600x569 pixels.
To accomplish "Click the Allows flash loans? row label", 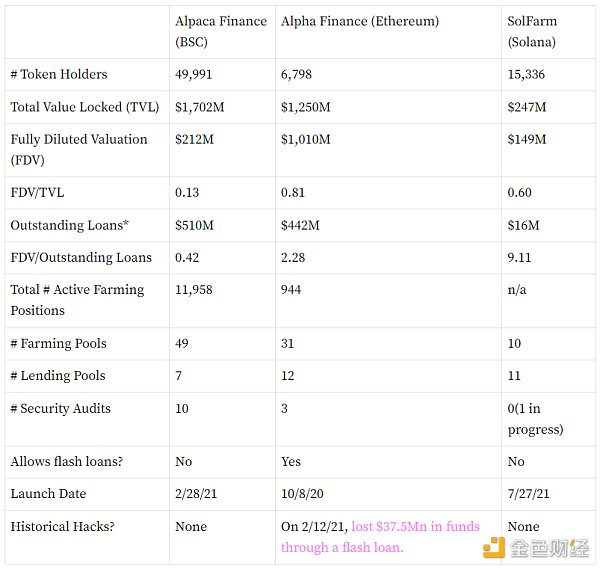I will [67, 461].
